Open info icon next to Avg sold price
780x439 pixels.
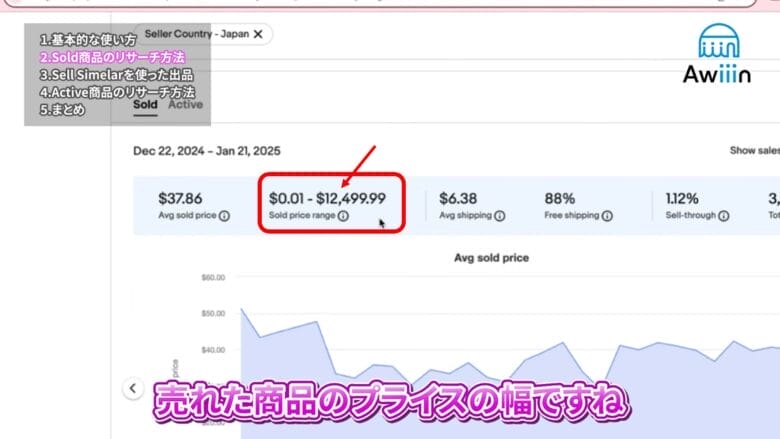click(x=224, y=216)
